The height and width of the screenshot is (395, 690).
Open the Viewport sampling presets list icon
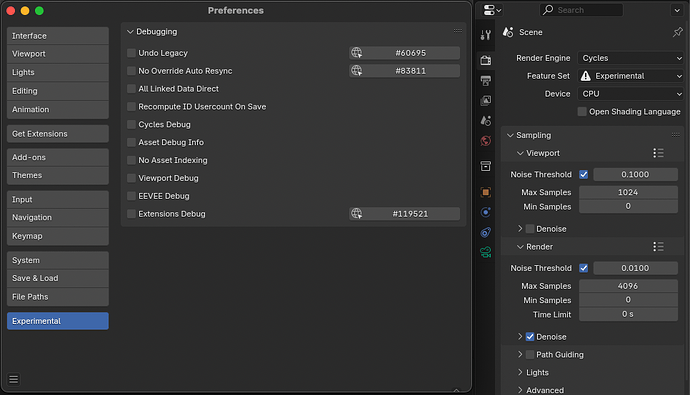coord(658,153)
